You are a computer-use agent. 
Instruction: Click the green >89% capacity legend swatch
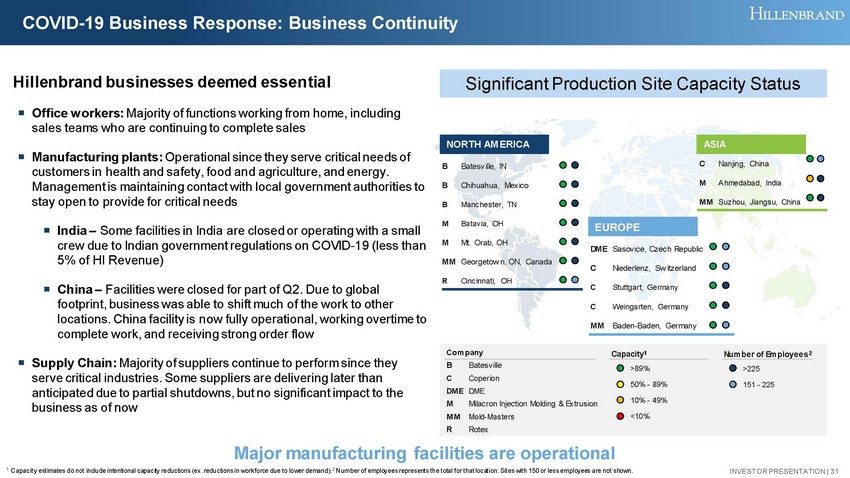pyautogui.click(x=620, y=368)
